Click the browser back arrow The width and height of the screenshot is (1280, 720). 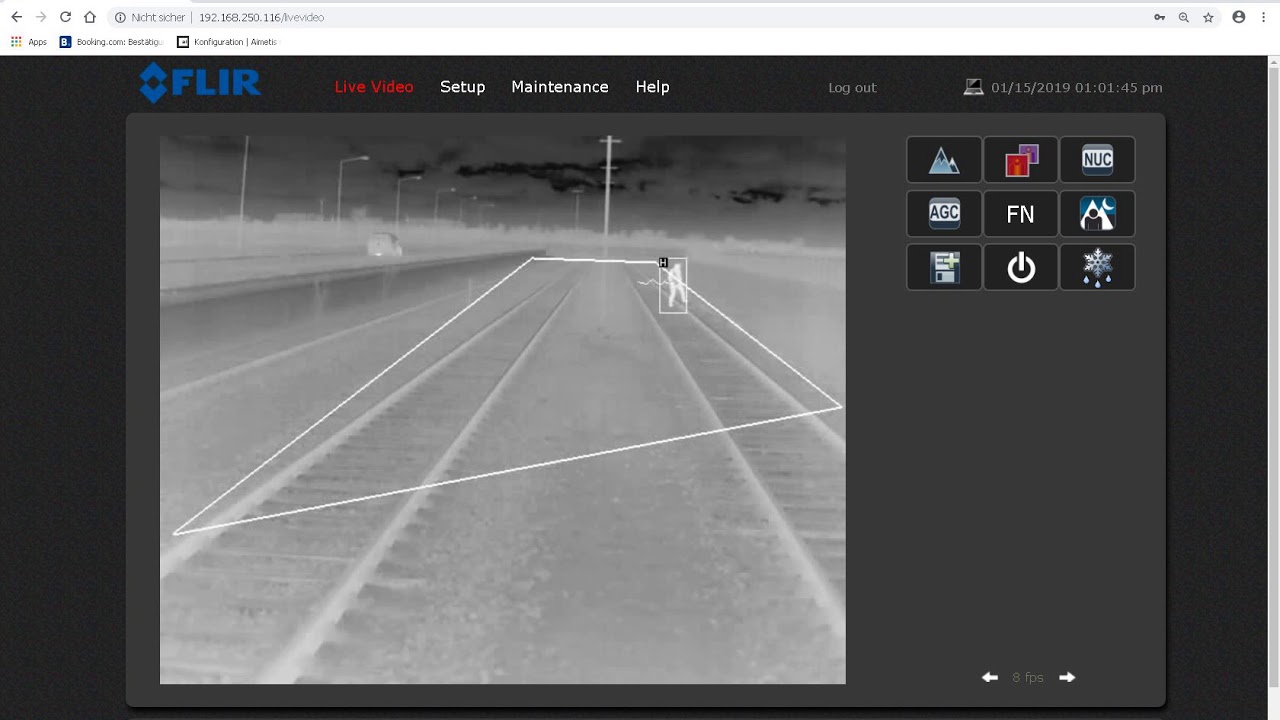coord(16,17)
